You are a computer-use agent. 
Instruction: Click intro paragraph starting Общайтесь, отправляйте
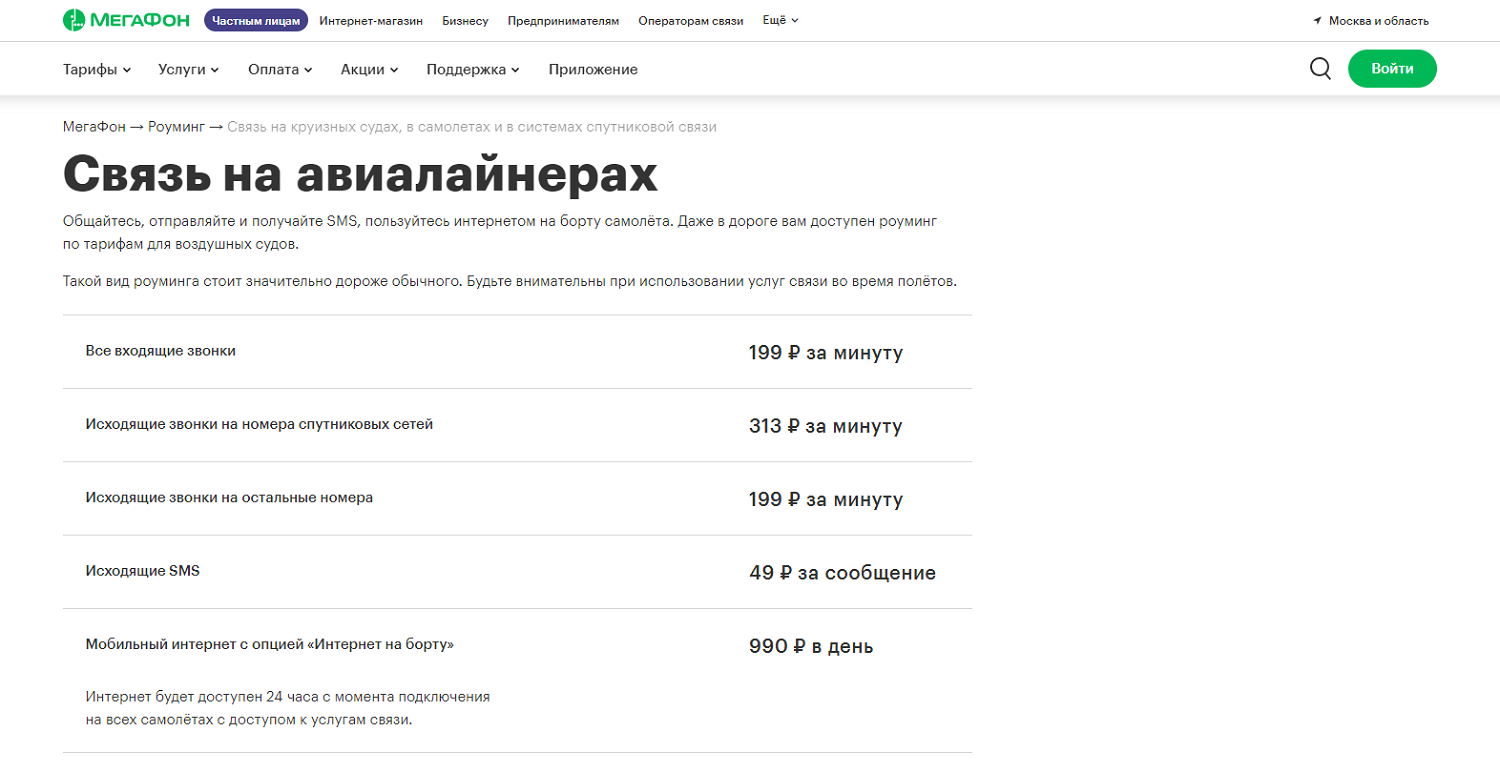(x=500, y=232)
